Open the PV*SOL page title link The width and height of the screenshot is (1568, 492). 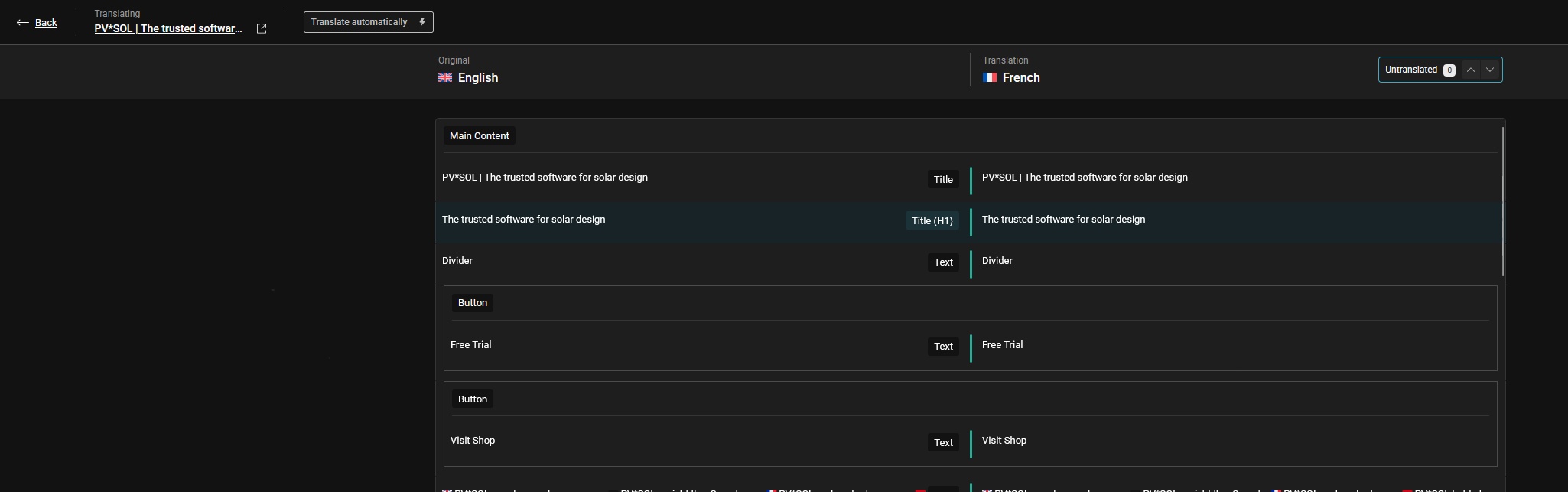point(168,29)
